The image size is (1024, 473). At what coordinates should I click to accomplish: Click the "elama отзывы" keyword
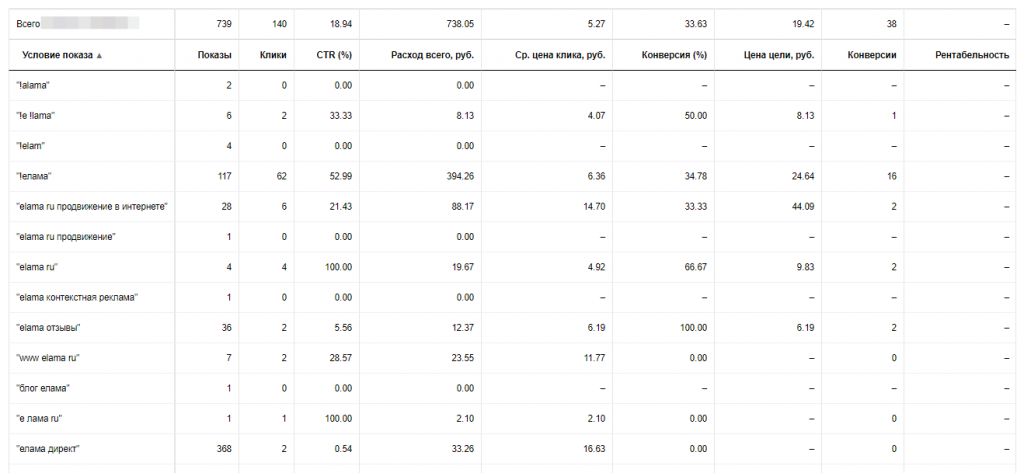48,327
